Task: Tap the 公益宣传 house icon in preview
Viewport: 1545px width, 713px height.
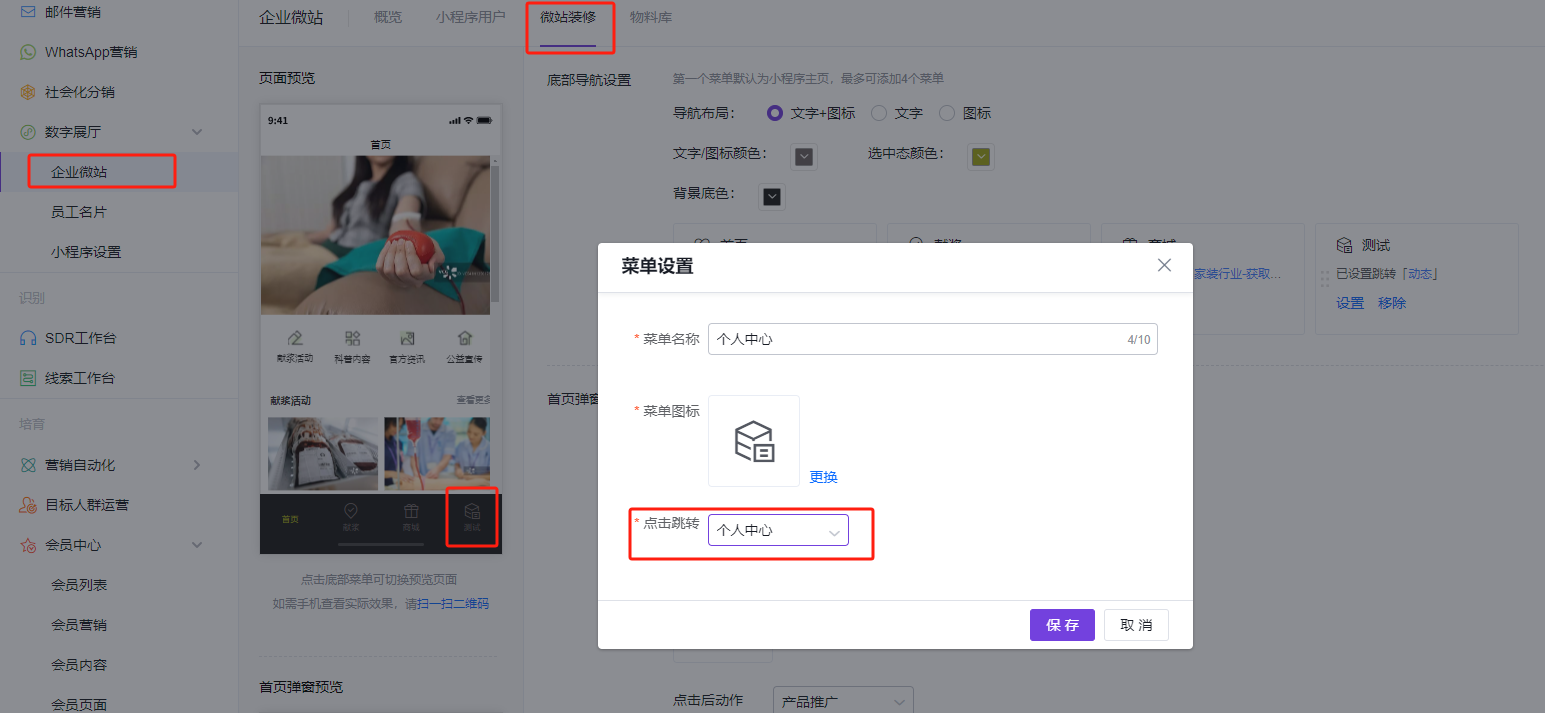Action: (x=464, y=338)
